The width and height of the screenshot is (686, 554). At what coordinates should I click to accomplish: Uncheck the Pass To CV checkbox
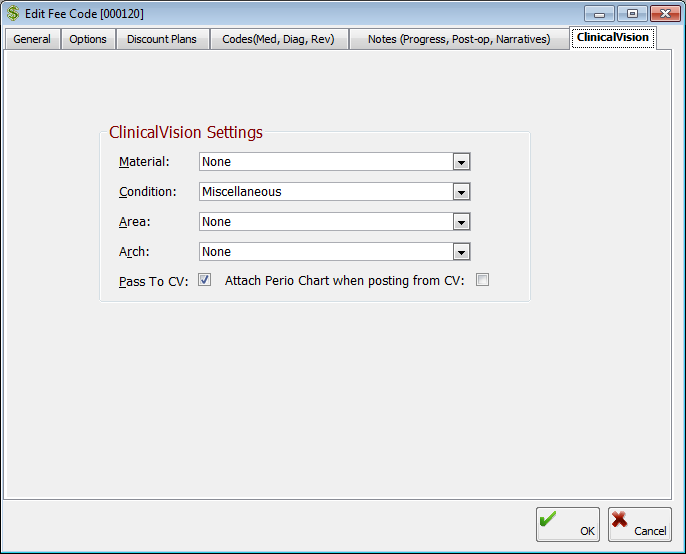[x=205, y=281]
